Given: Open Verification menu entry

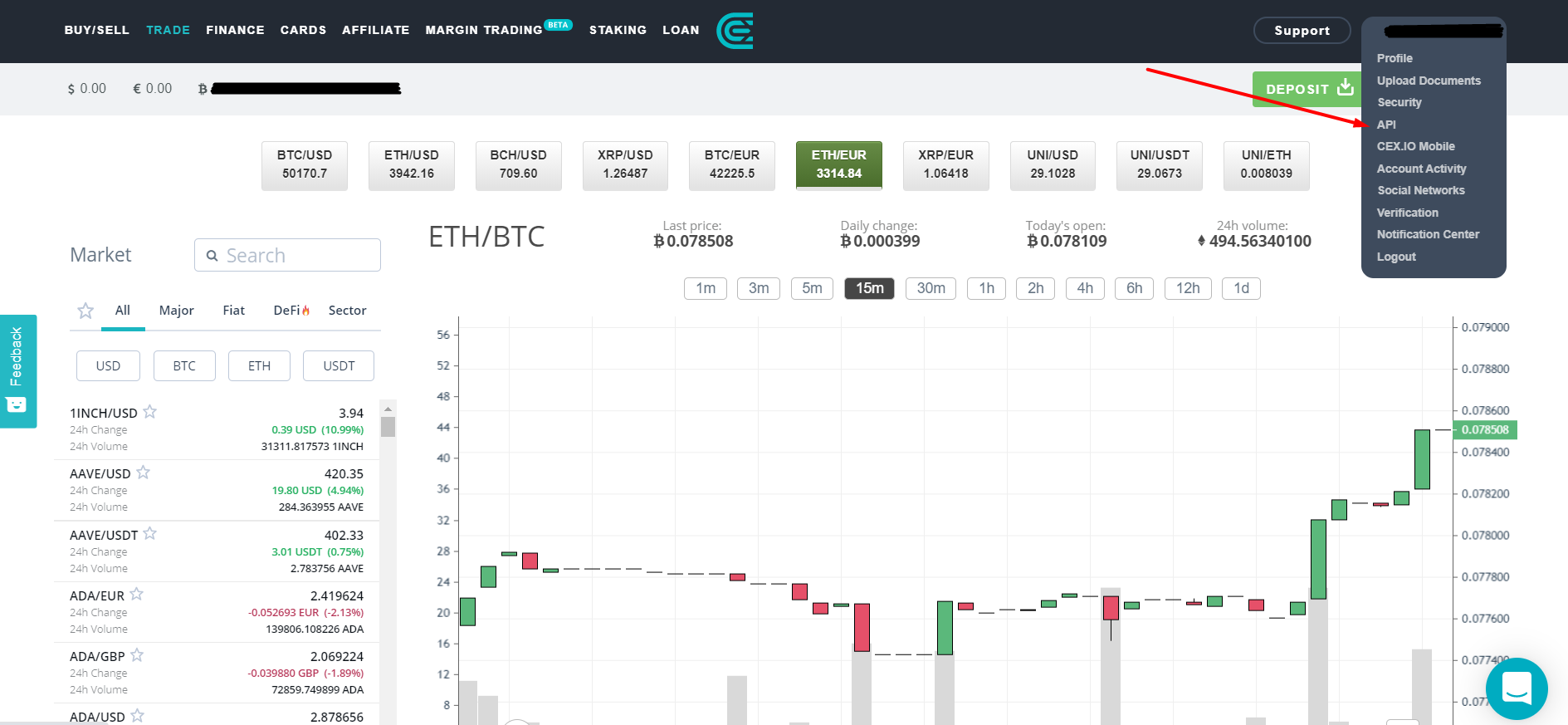Looking at the screenshot, I should (1407, 213).
